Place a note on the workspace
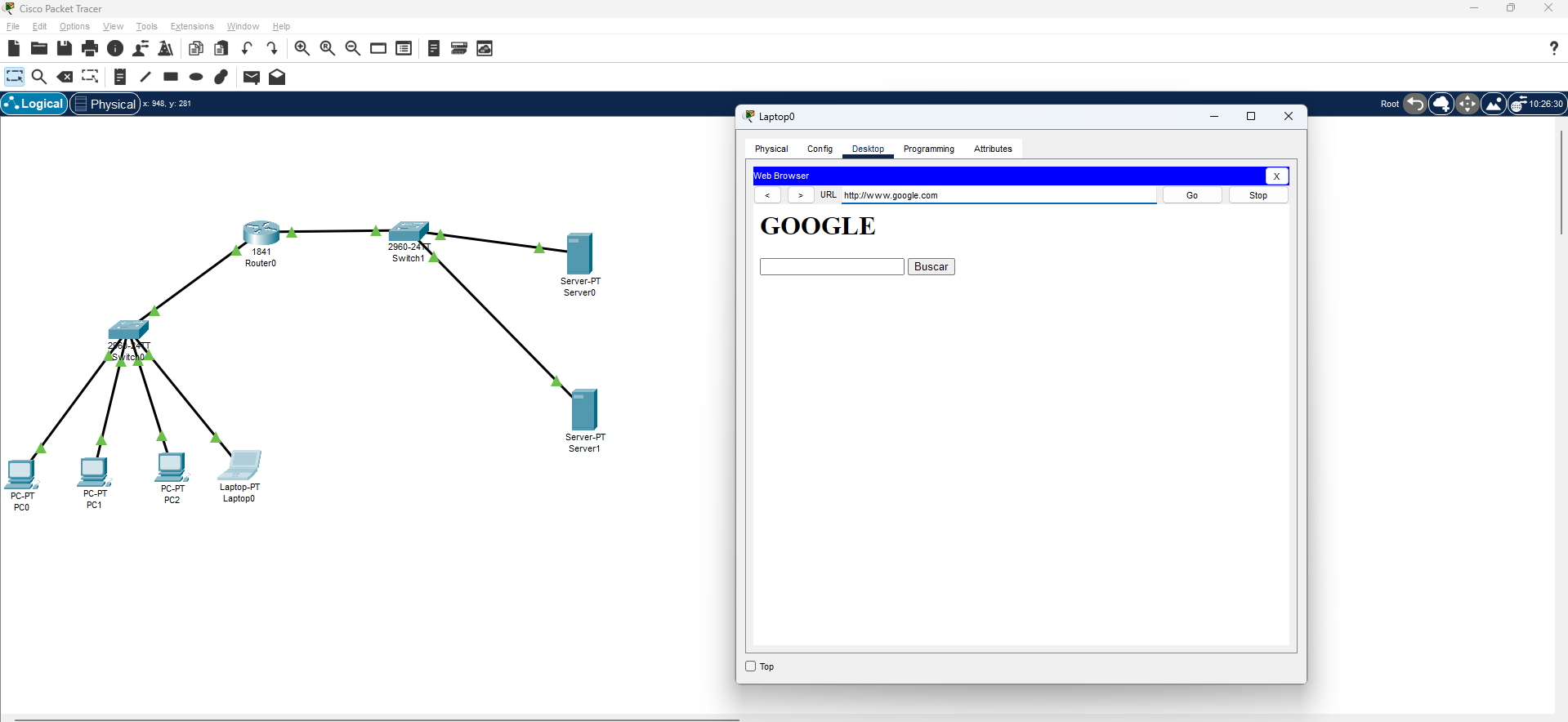 click(120, 77)
